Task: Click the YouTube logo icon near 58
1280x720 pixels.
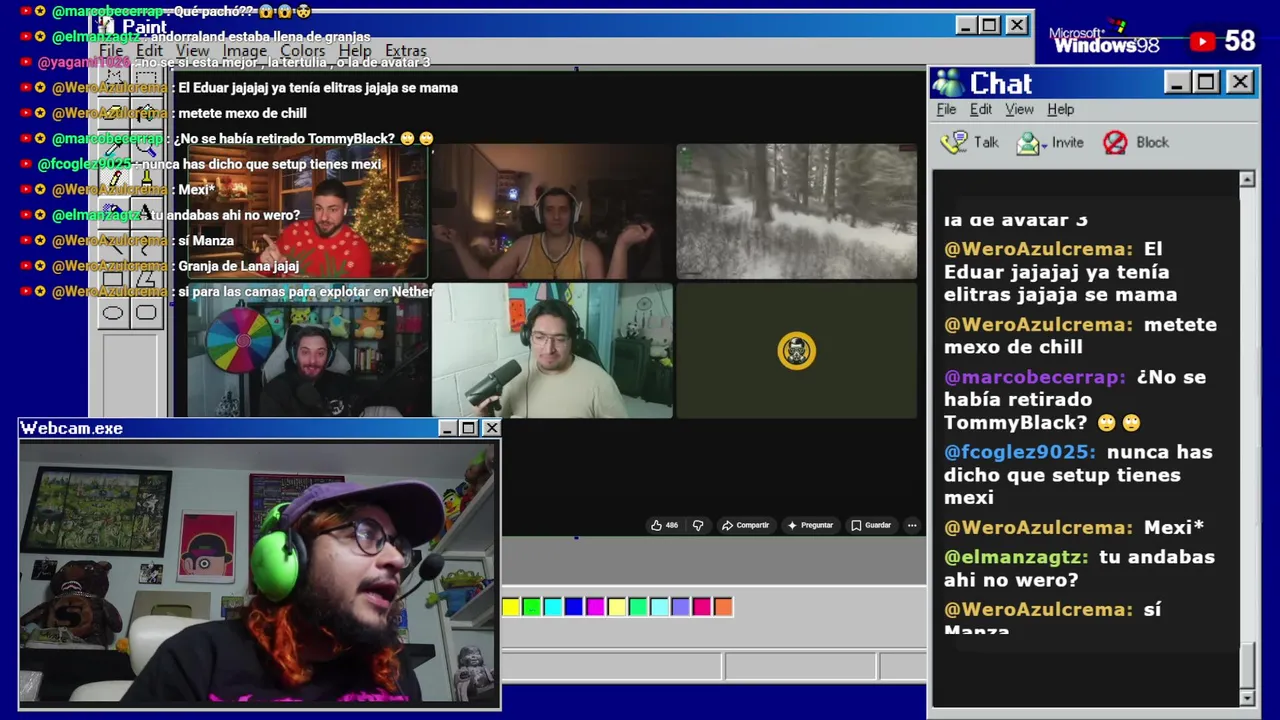Action: tap(1203, 41)
